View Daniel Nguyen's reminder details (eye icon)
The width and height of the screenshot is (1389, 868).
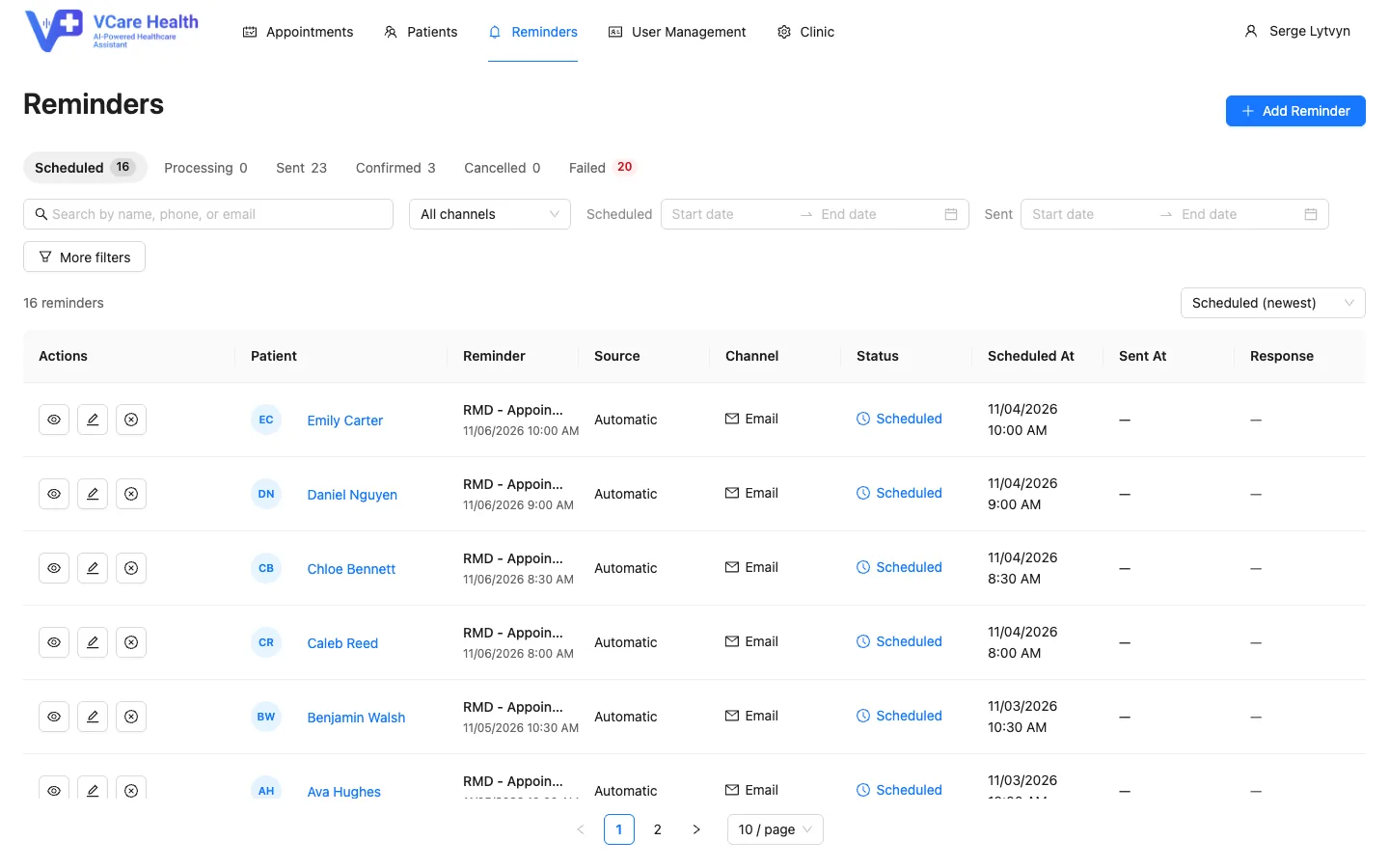[x=54, y=494]
